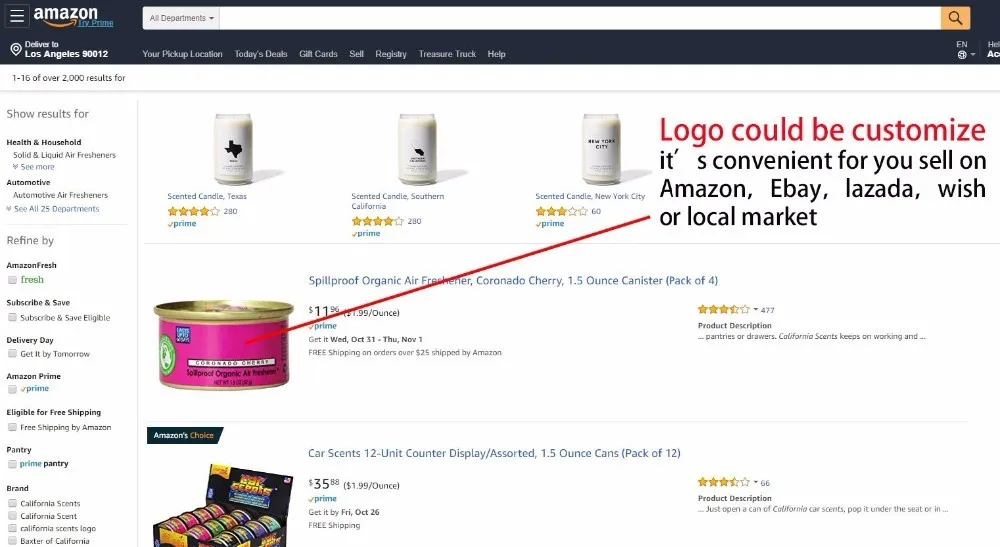
Task: Click the Coronado Cherry air freshener can image
Action: (x=223, y=344)
